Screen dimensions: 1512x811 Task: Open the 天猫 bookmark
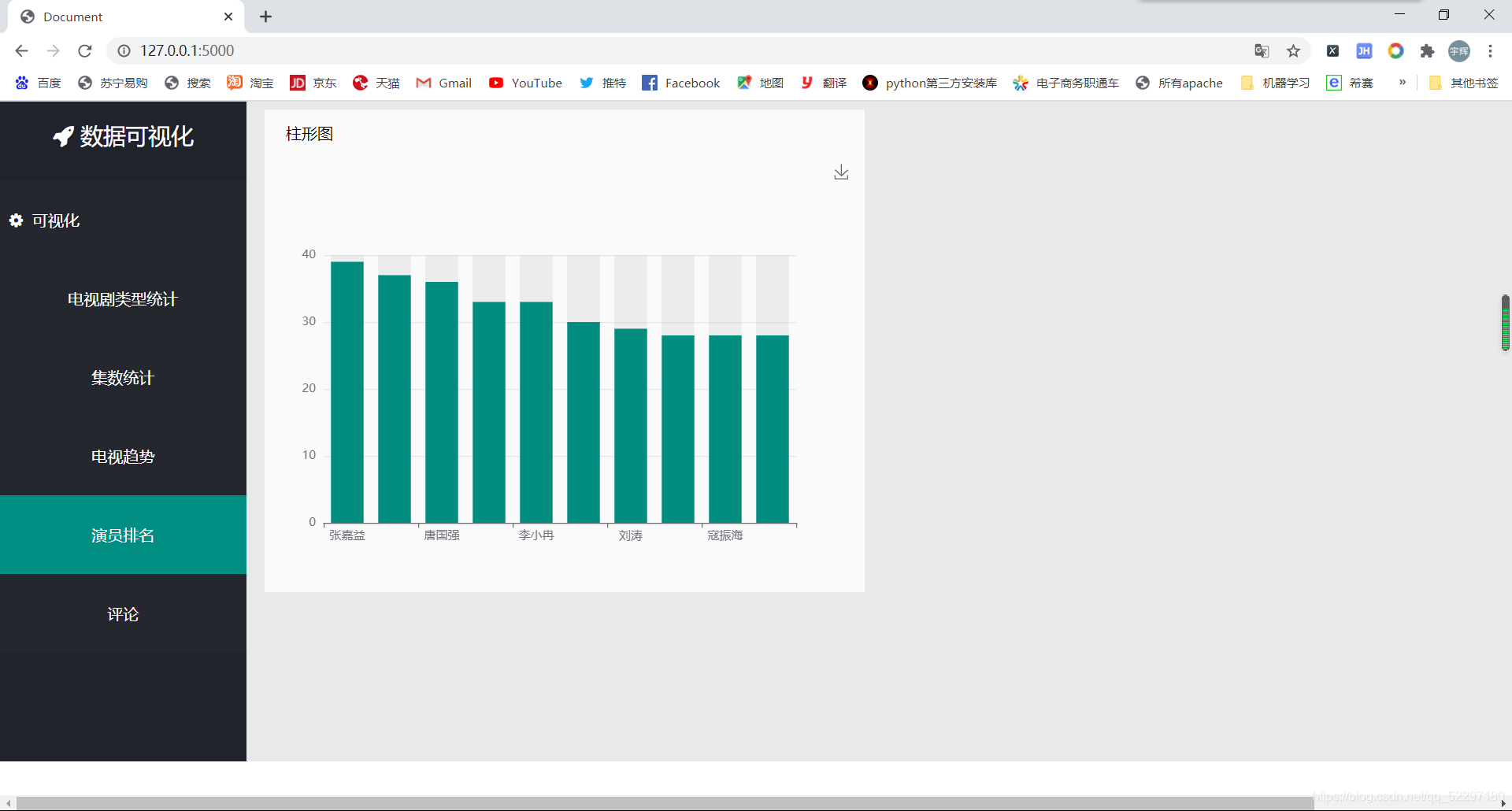(x=376, y=83)
